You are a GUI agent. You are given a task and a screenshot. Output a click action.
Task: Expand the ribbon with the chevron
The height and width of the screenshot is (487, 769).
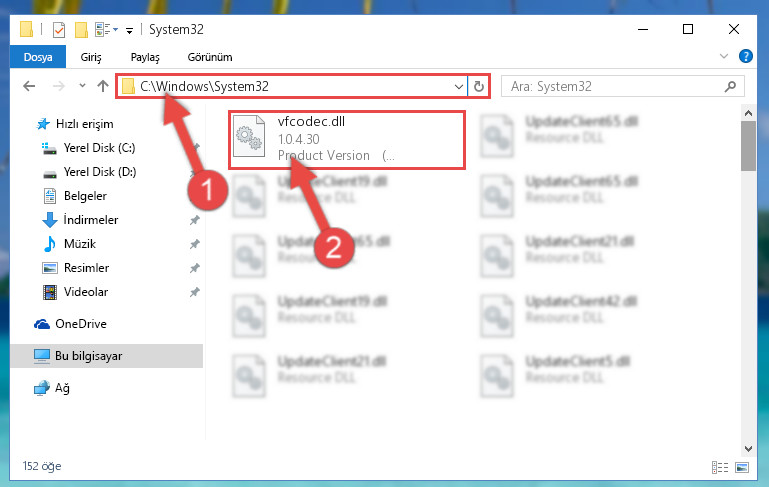tap(723, 56)
